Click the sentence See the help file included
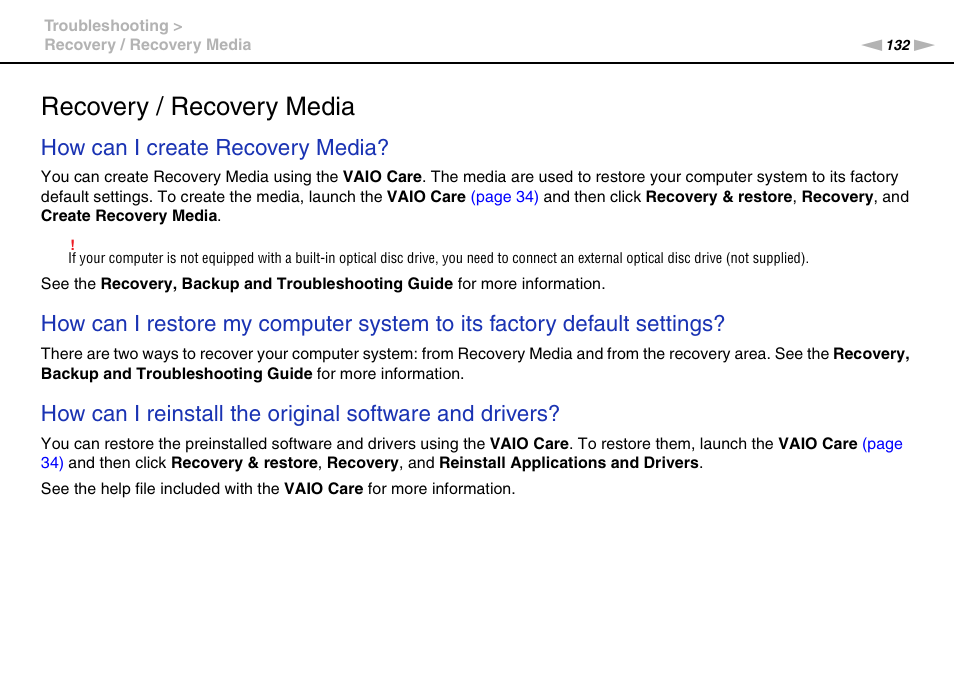The image size is (954, 674). point(278,489)
